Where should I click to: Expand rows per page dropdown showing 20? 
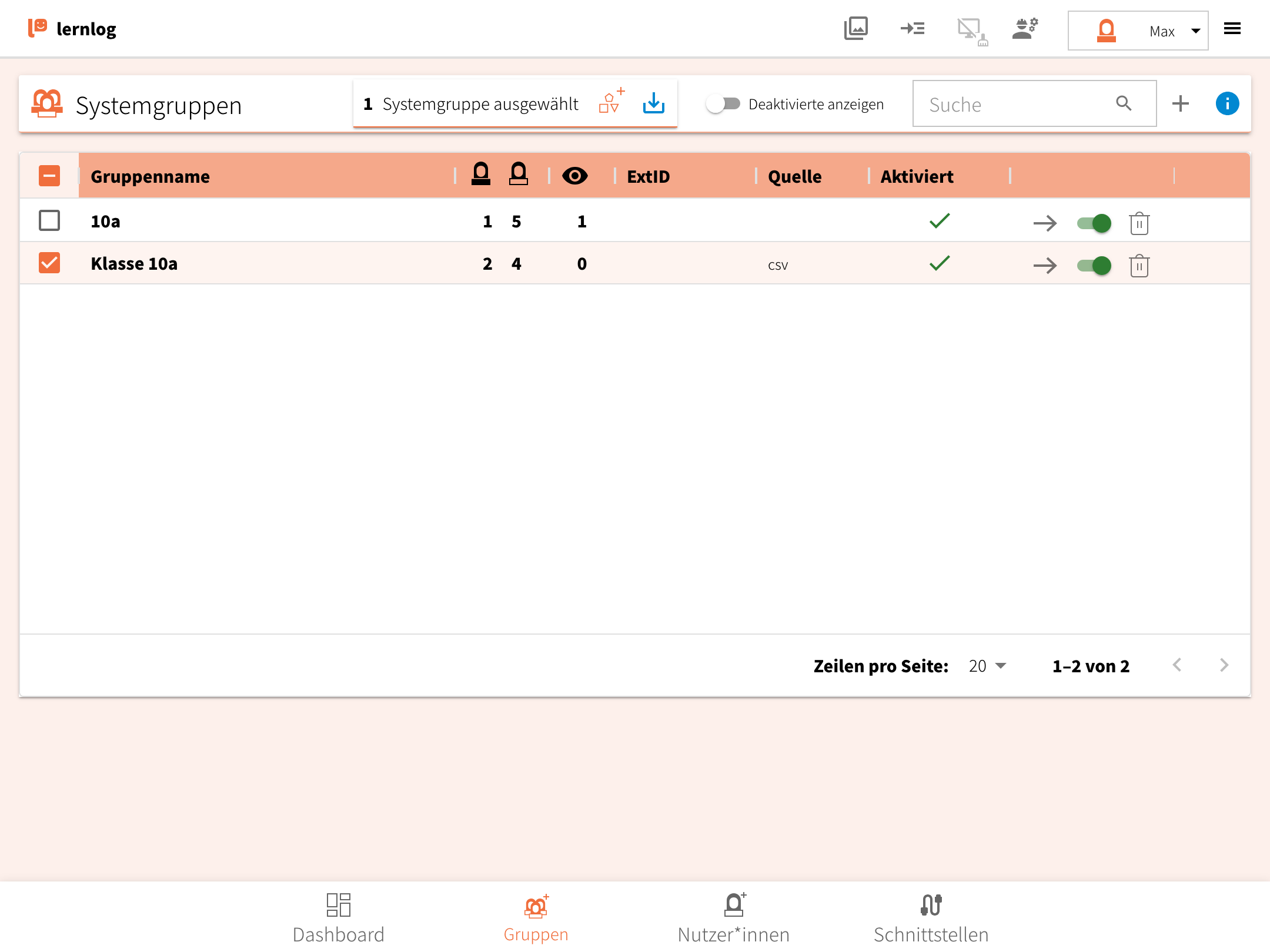point(988,666)
